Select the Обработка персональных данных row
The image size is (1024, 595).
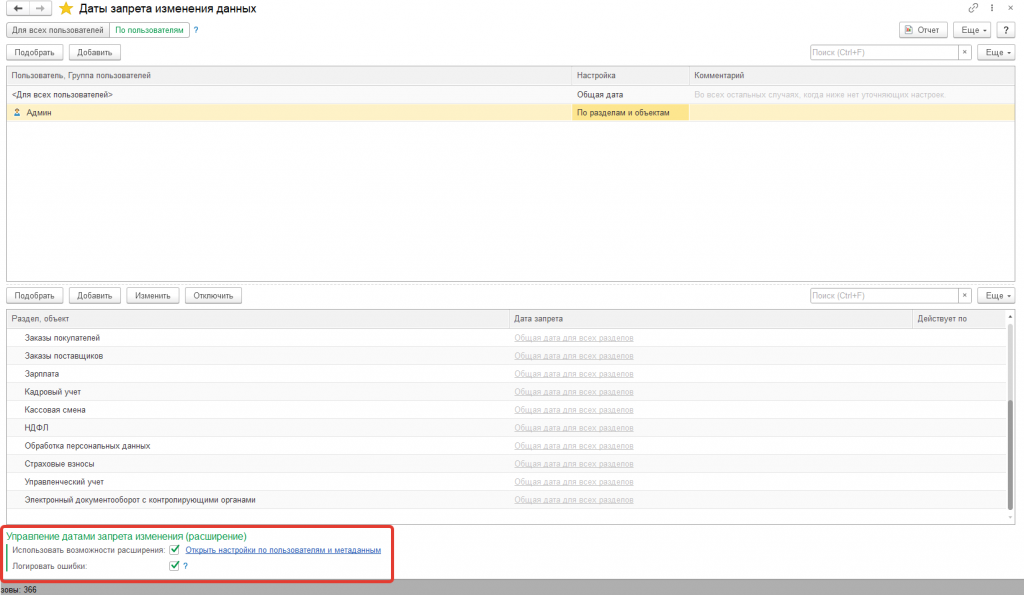[507, 445]
